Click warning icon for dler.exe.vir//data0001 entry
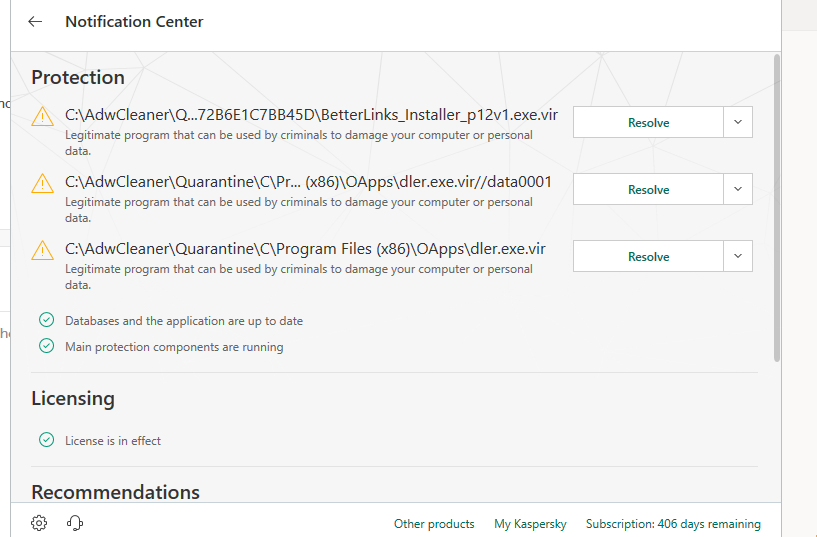This screenshot has width=817, height=537. (x=42, y=183)
